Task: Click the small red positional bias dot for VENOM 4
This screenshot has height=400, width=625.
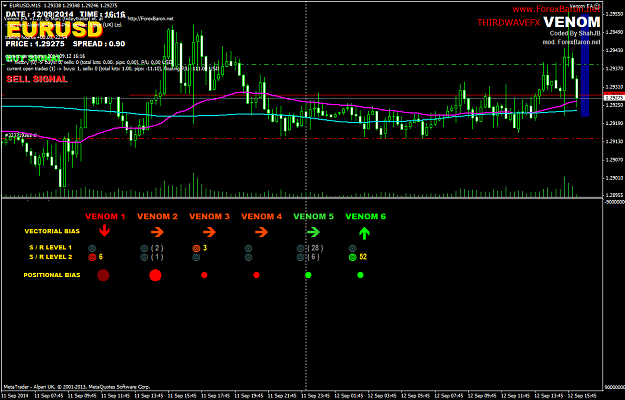Action: click(256, 275)
